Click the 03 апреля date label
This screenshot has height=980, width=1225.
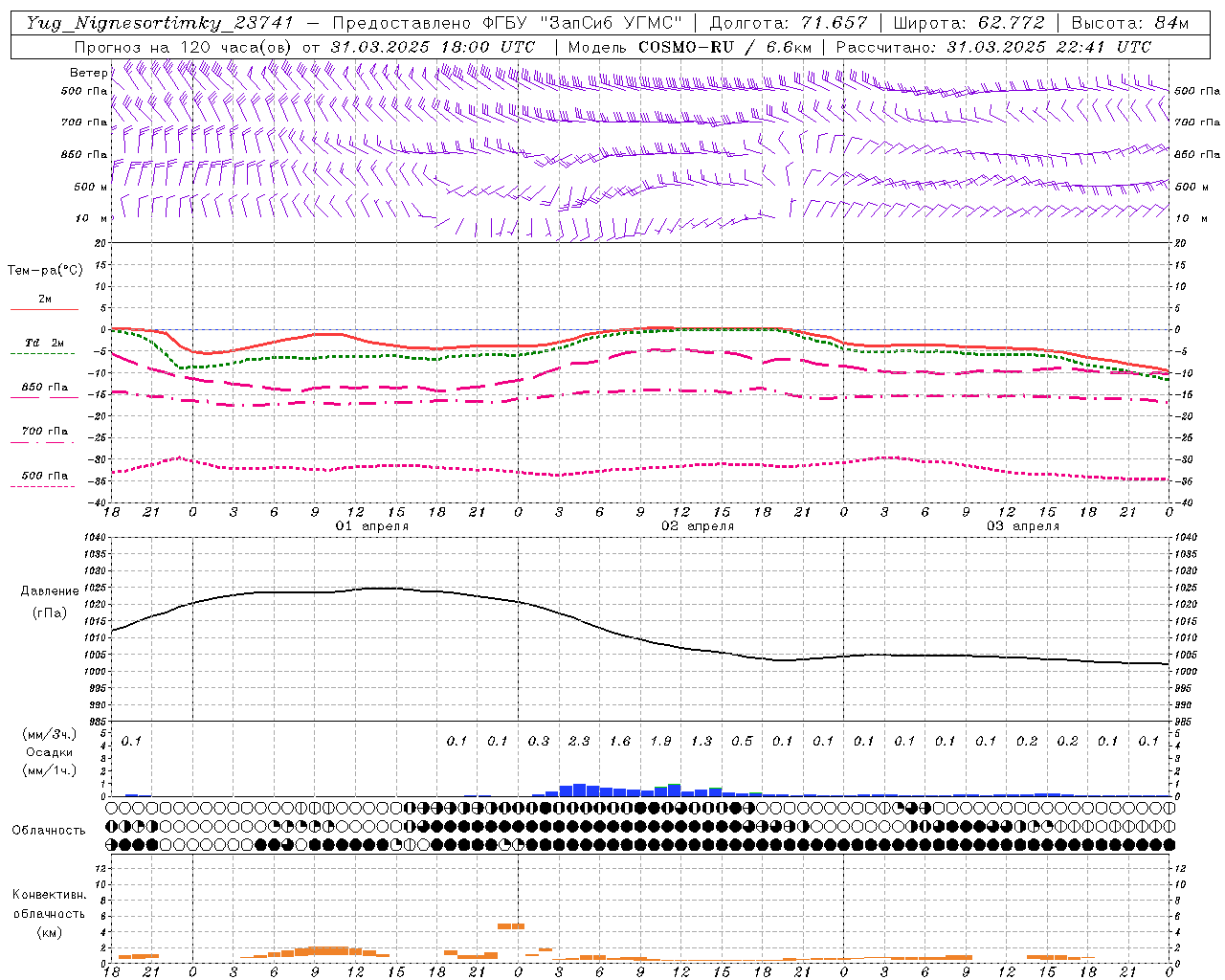click(x=1023, y=526)
